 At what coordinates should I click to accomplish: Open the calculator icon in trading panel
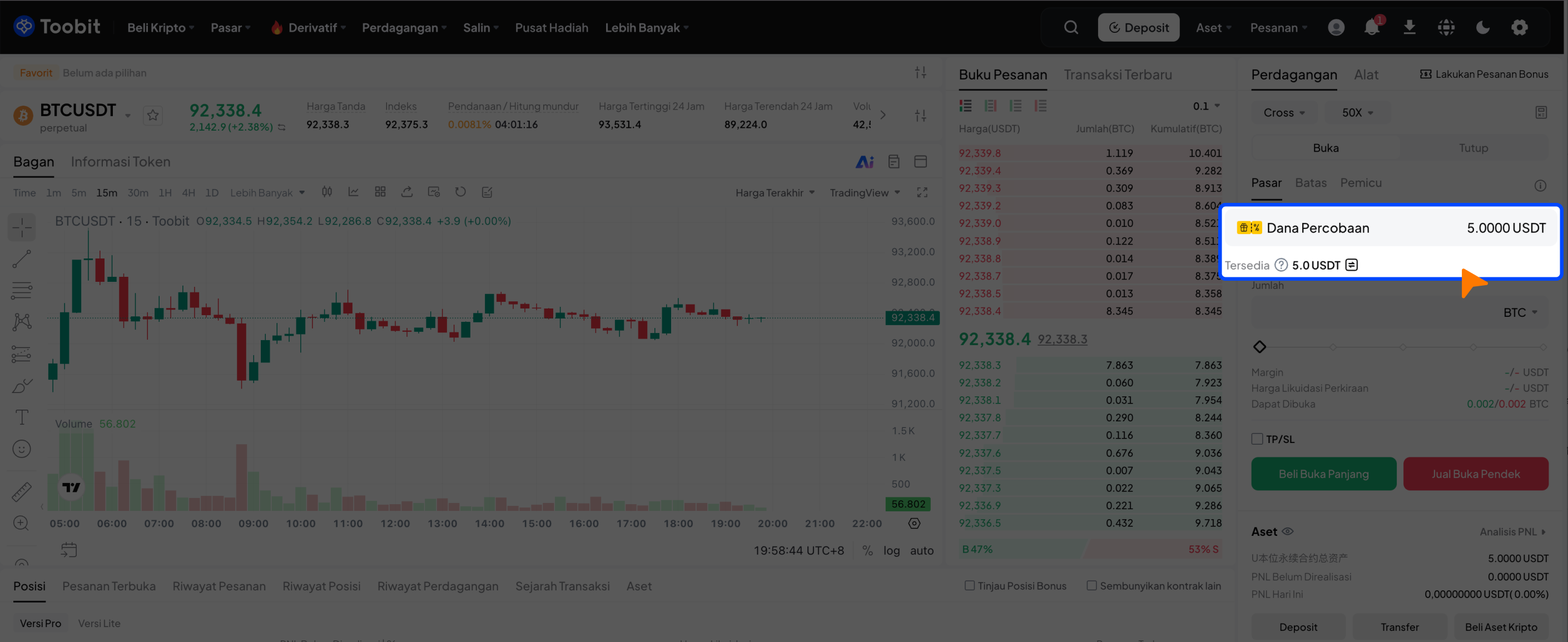point(1541,113)
